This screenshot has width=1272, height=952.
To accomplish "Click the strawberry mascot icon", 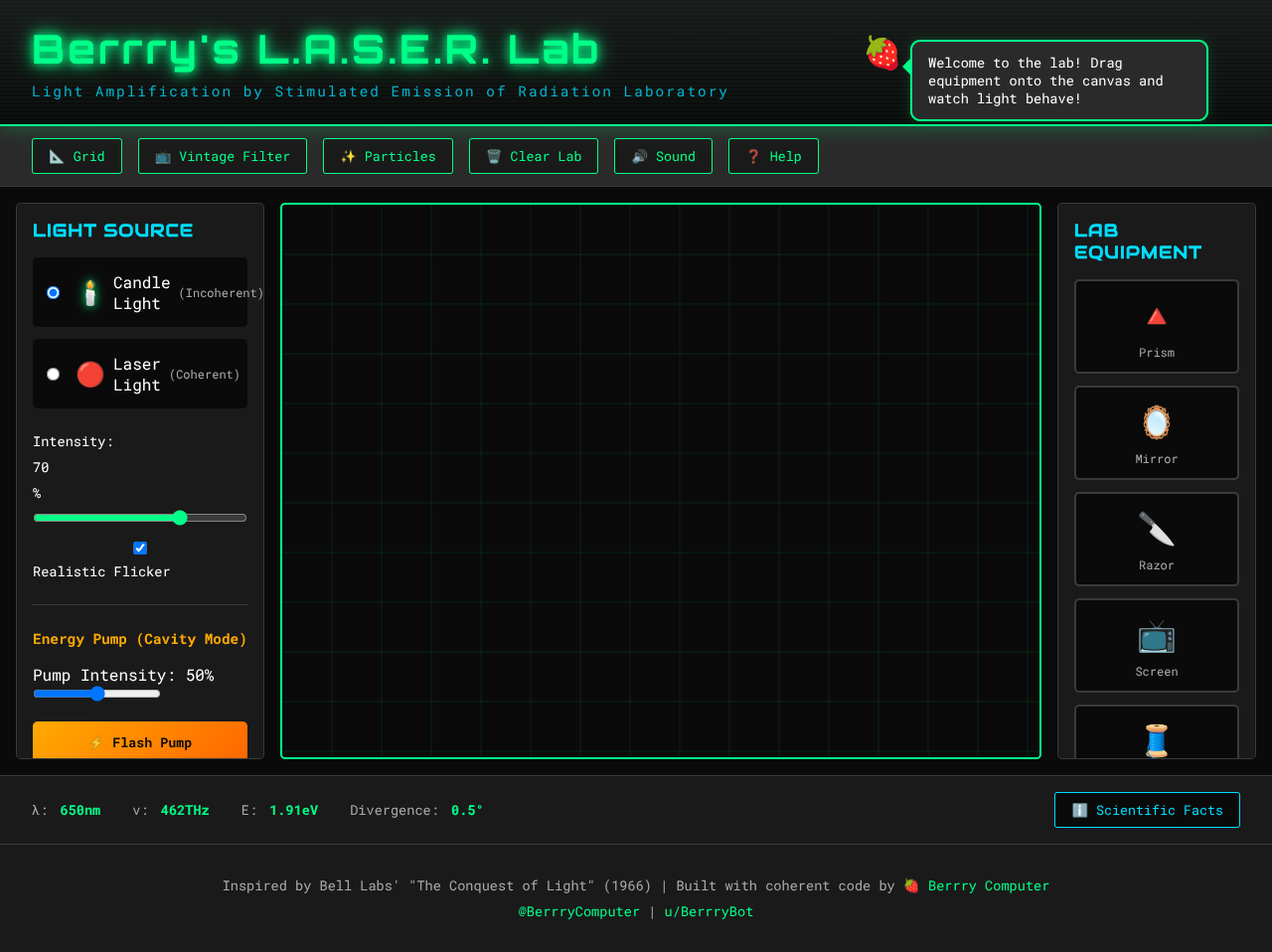I will (x=881, y=54).
